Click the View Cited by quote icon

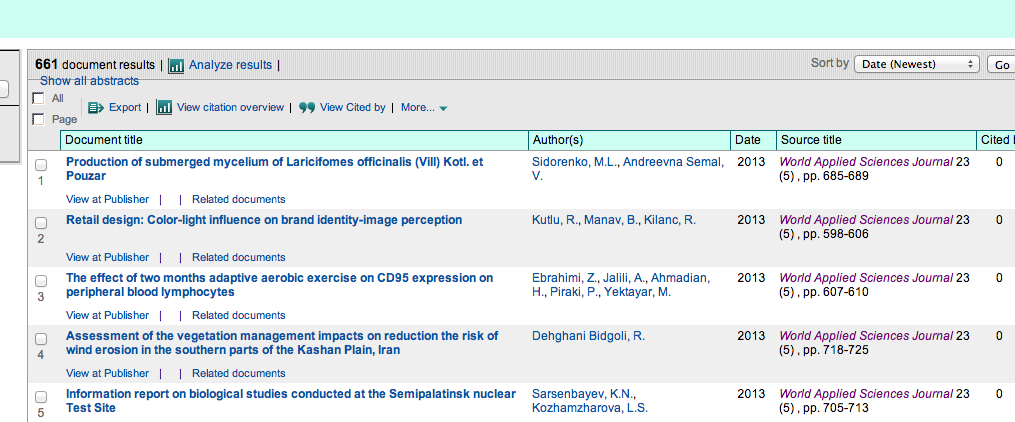pyautogui.click(x=307, y=108)
